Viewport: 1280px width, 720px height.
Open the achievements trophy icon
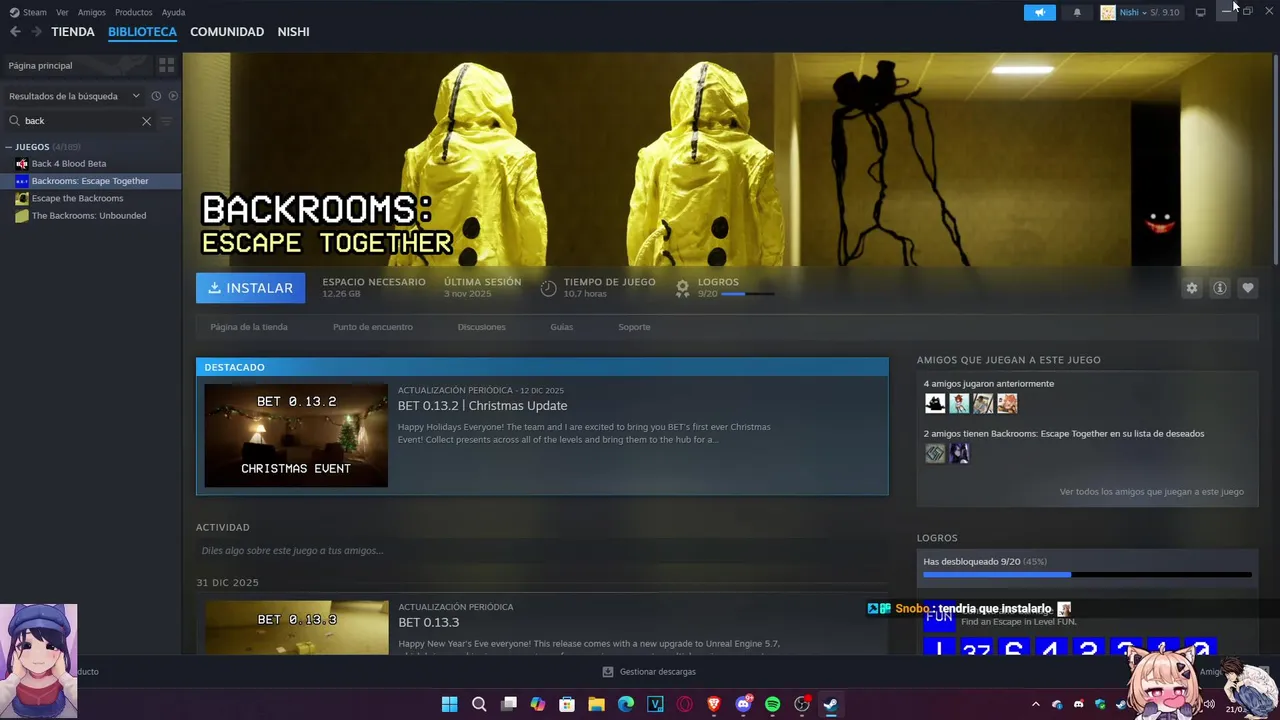pos(683,288)
